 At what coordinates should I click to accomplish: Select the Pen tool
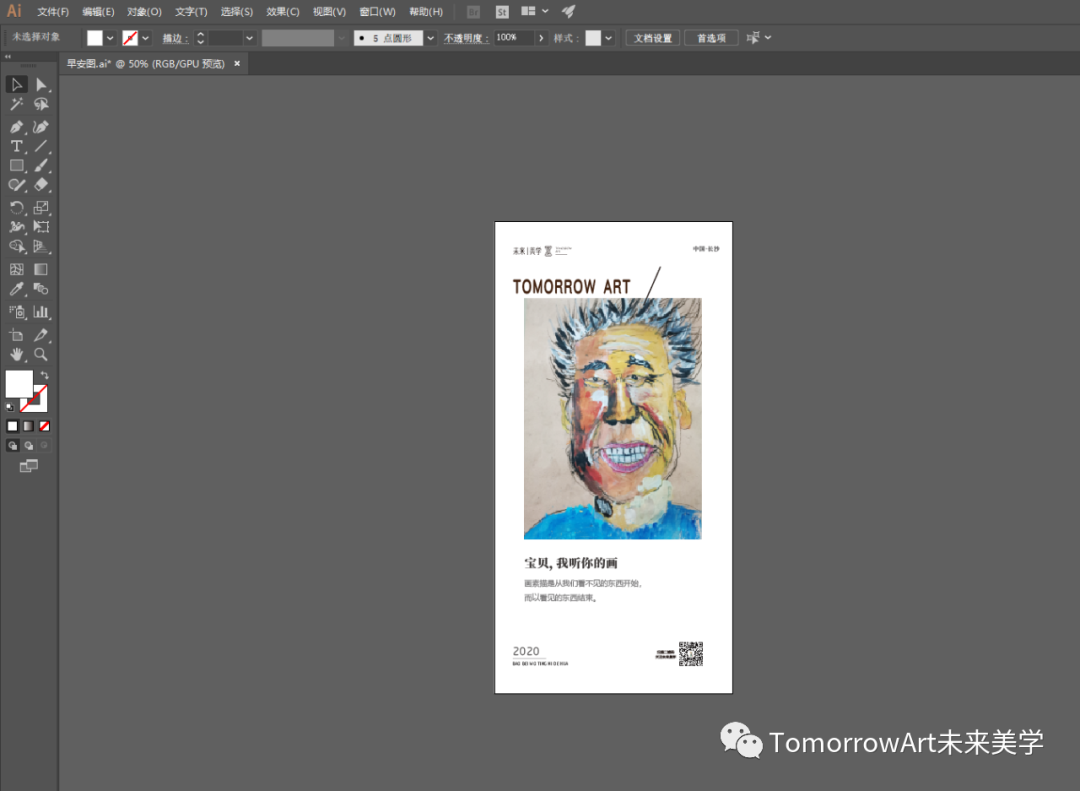(17, 127)
